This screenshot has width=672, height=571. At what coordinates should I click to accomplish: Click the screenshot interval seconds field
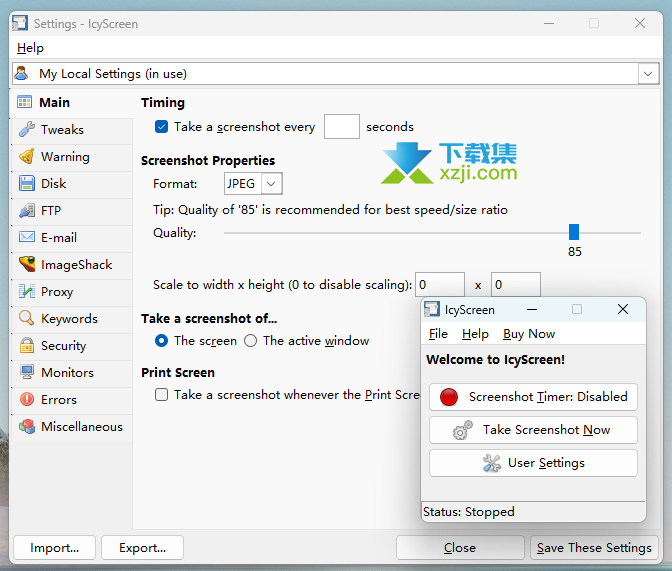tap(342, 126)
